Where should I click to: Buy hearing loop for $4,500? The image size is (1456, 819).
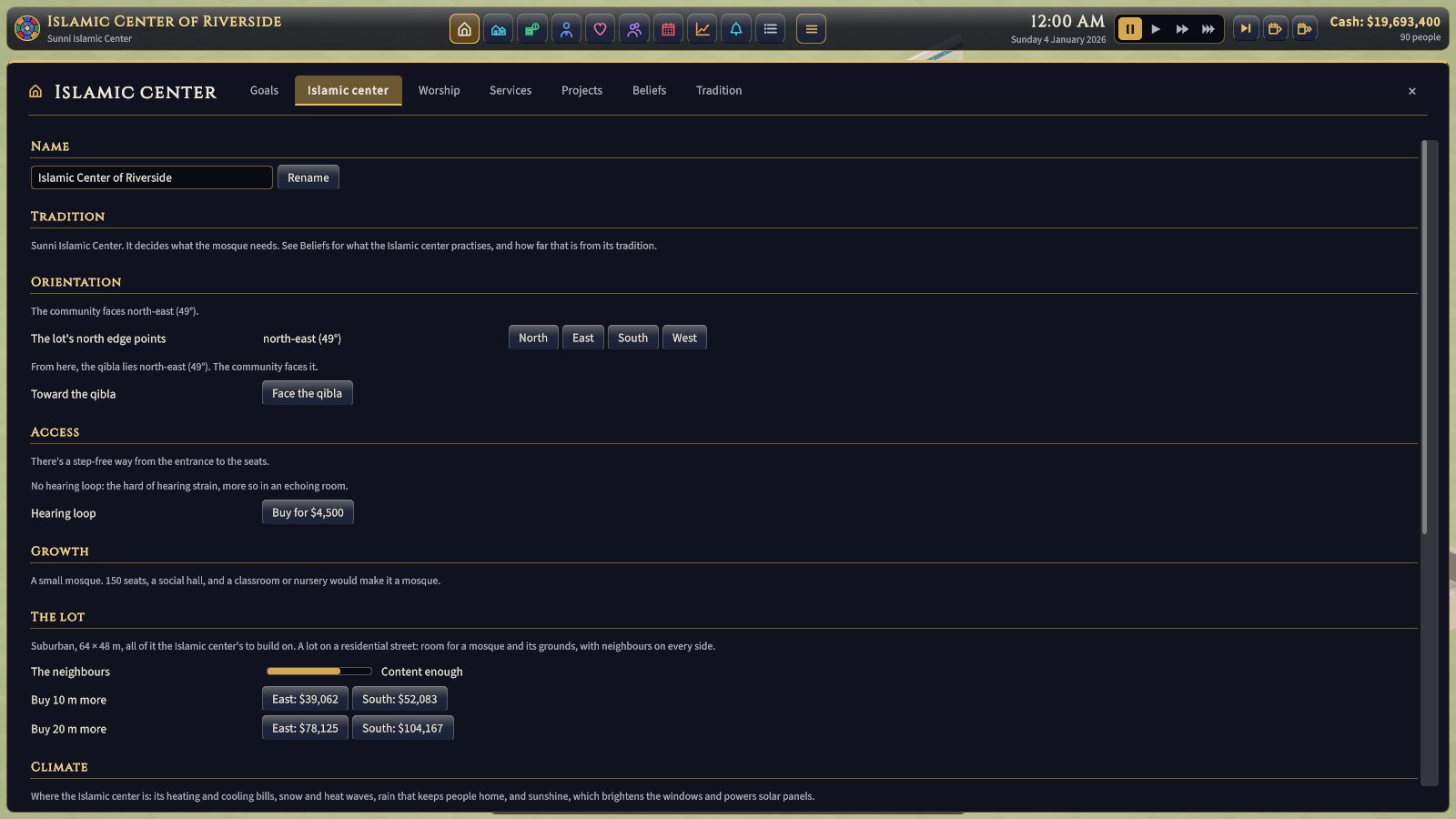pyautogui.click(x=308, y=512)
